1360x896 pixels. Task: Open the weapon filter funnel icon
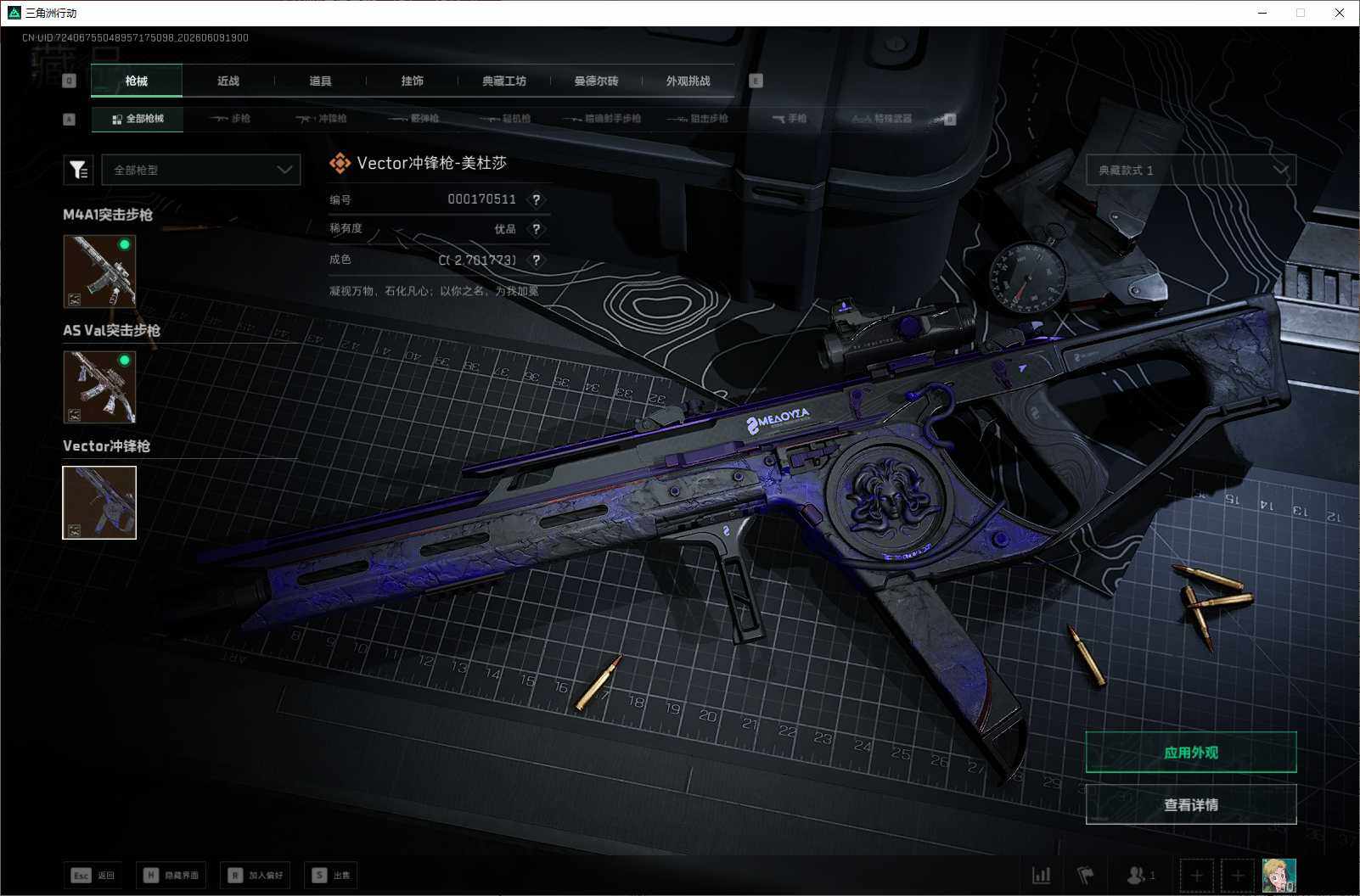[x=78, y=170]
